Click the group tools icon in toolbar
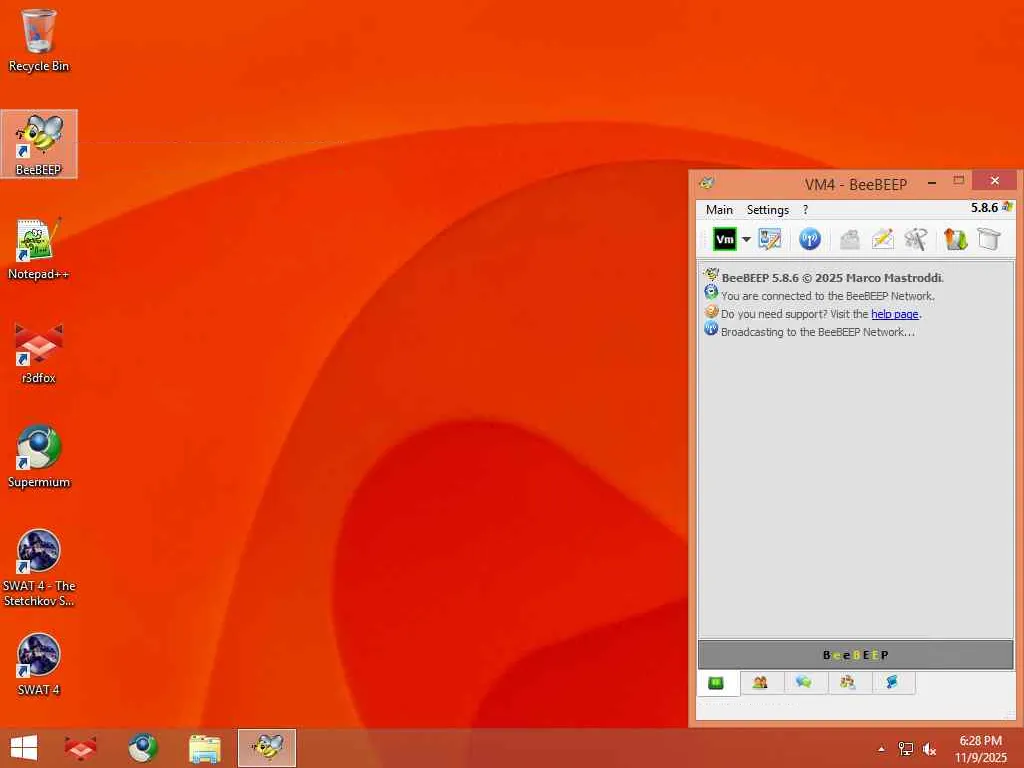The height and width of the screenshot is (768, 1024). tap(916, 239)
